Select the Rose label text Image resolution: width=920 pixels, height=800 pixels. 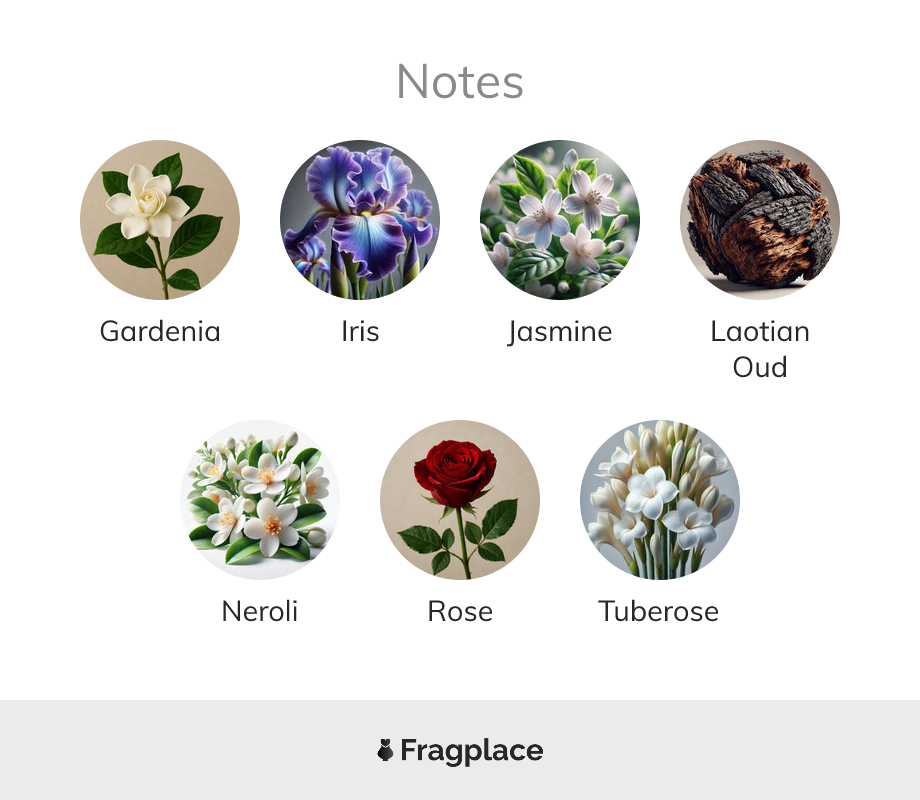(460, 611)
